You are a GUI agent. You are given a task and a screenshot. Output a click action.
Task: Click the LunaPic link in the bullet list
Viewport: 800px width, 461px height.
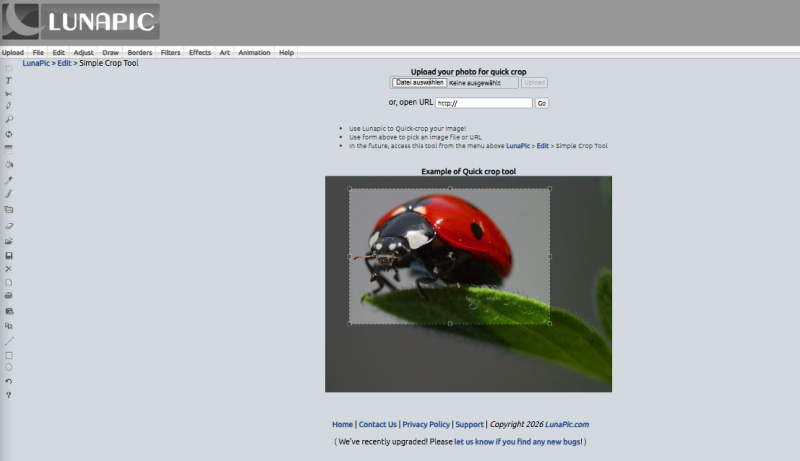coord(518,146)
